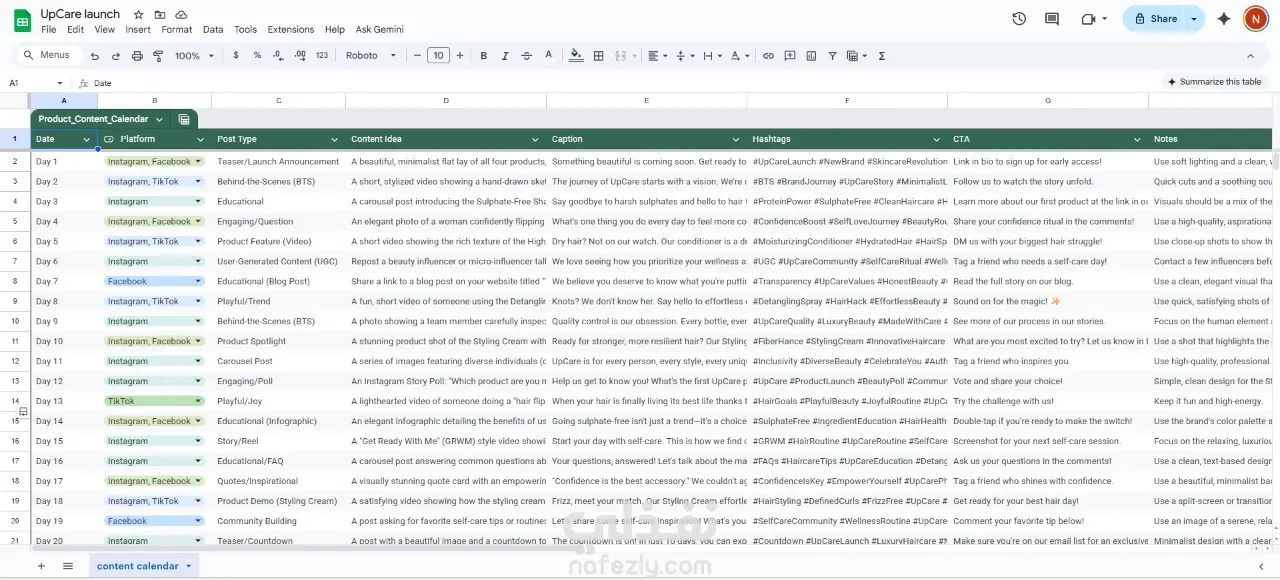Insert a comment from toolbar
1280x580 pixels.
(x=790, y=56)
